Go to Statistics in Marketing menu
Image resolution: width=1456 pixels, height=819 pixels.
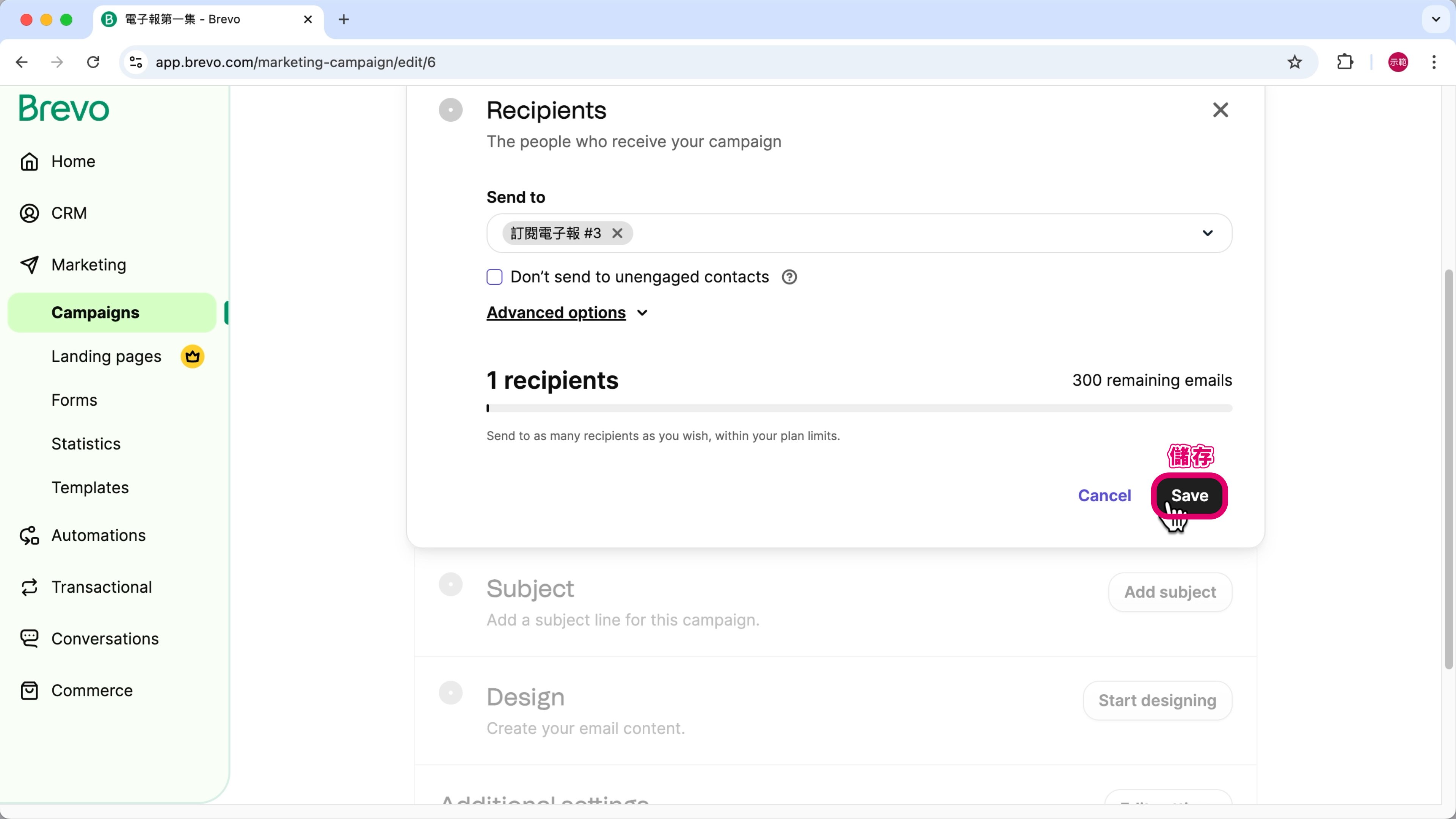[x=86, y=444]
